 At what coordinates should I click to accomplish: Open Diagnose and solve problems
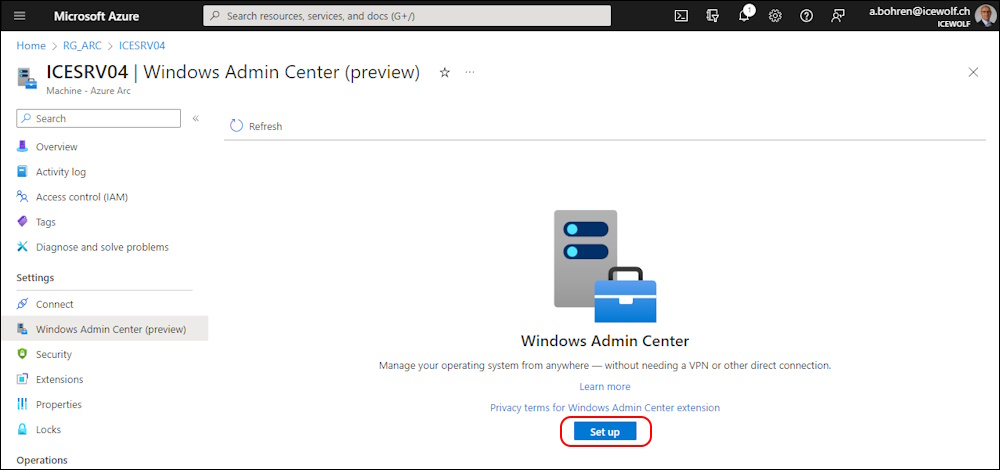pos(104,247)
